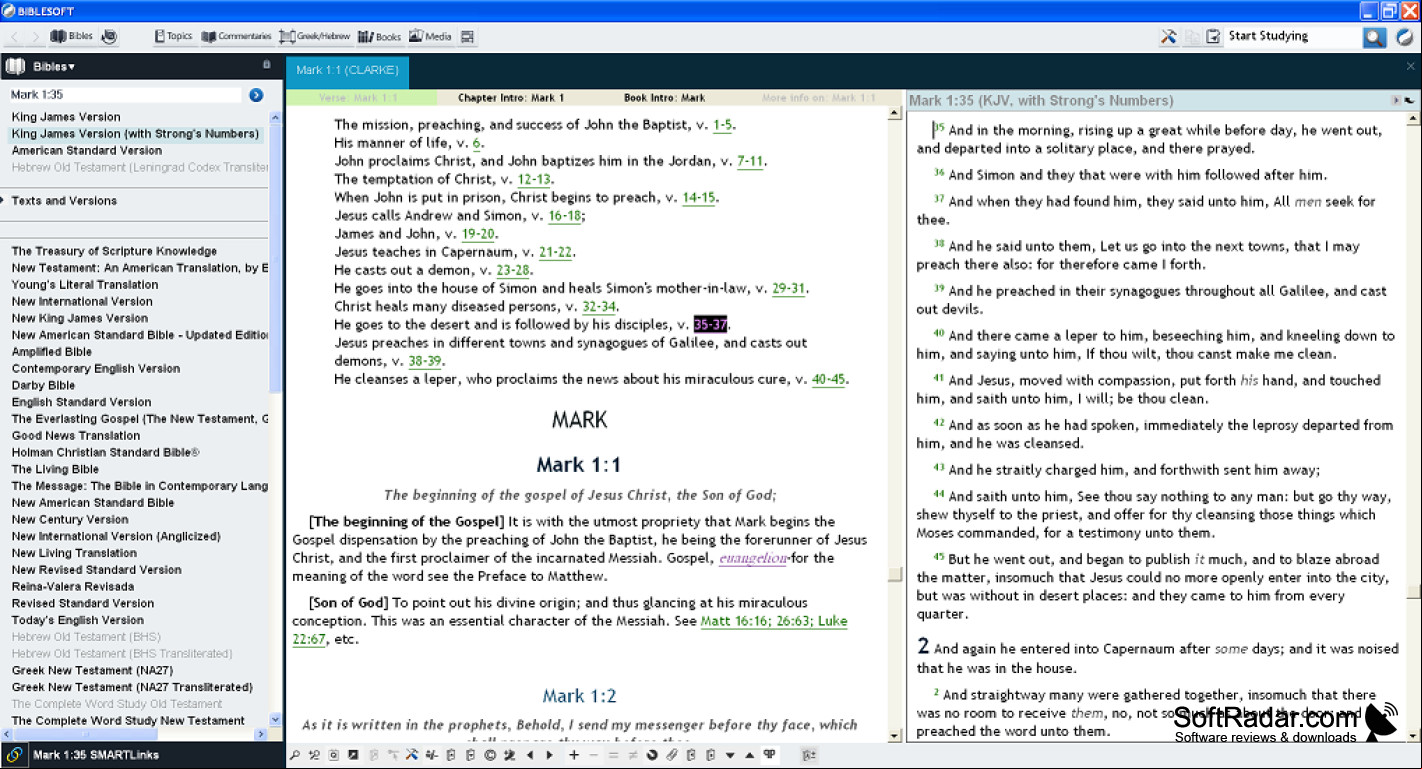This screenshot has width=1422, height=769.
Task: Click the font size icon in bottom toolbar
Action: click(808, 755)
